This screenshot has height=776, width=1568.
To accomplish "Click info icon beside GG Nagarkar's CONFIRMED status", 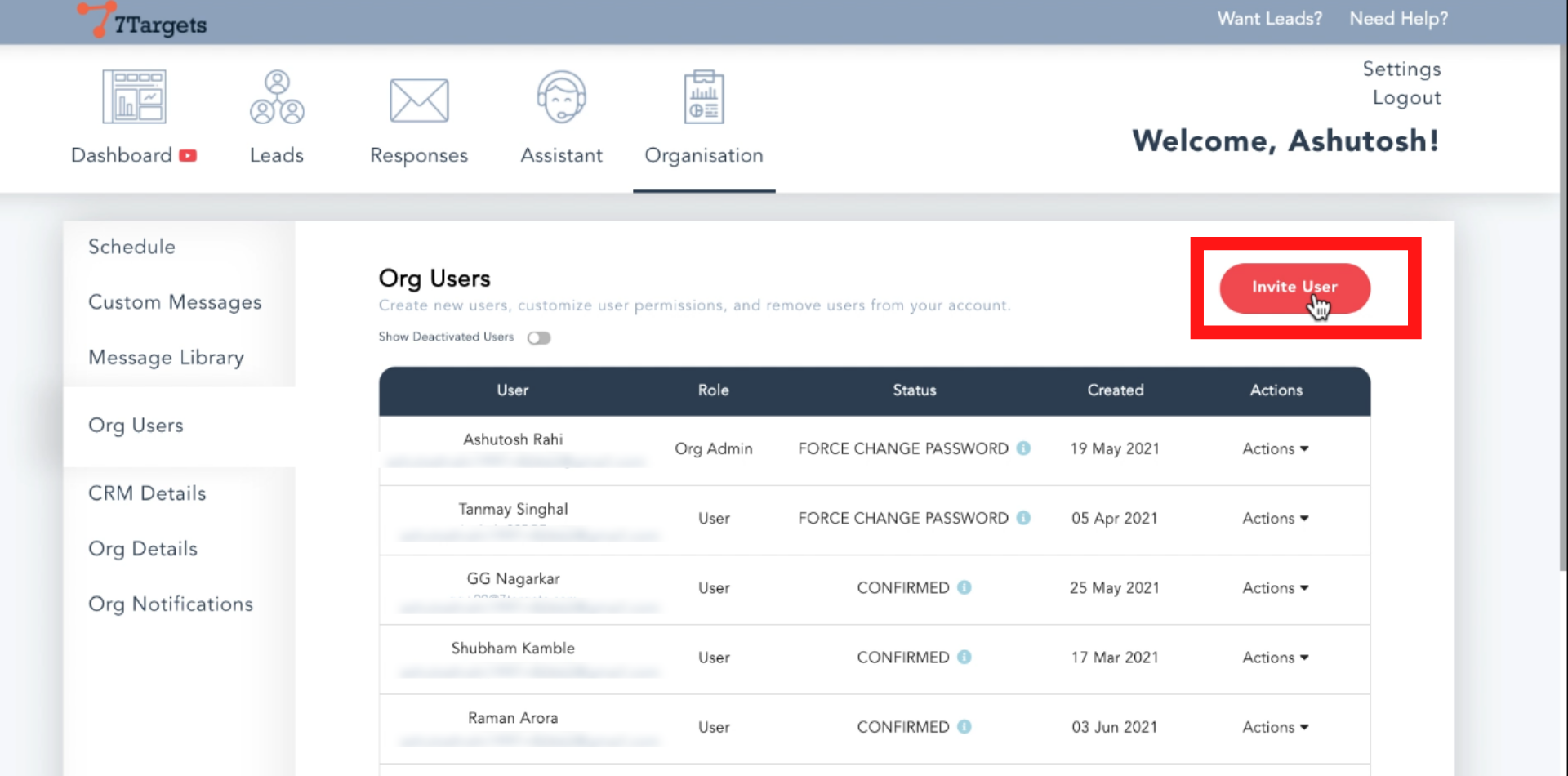I will pos(964,587).
